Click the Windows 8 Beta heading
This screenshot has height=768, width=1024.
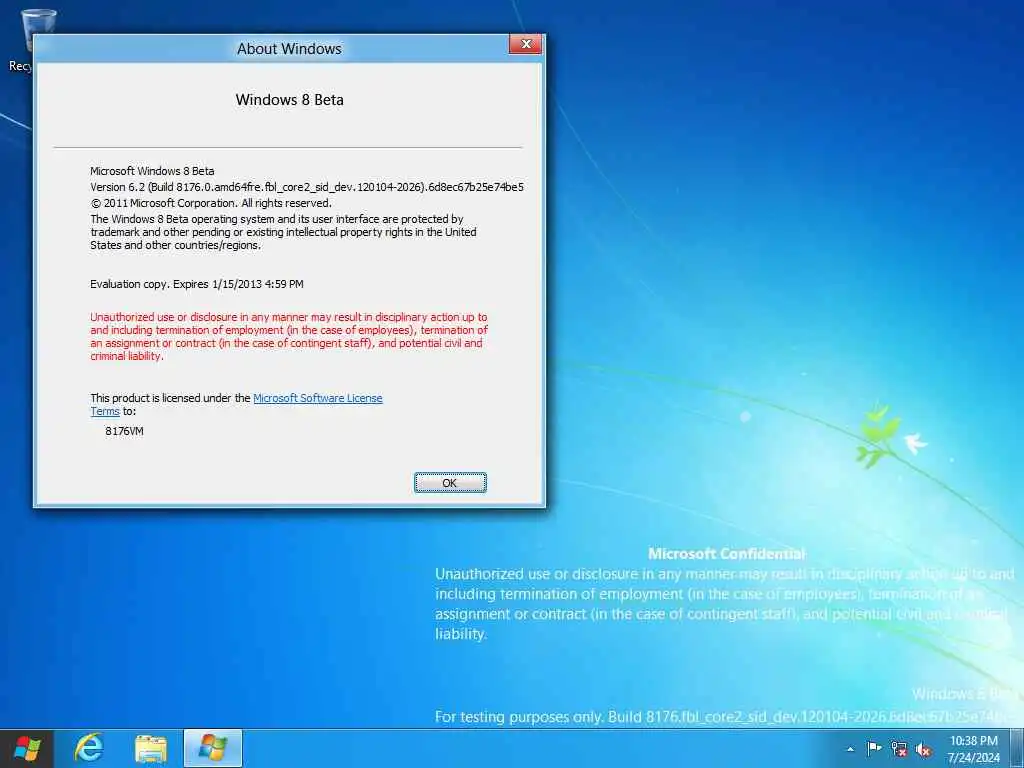[x=289, y=100]
